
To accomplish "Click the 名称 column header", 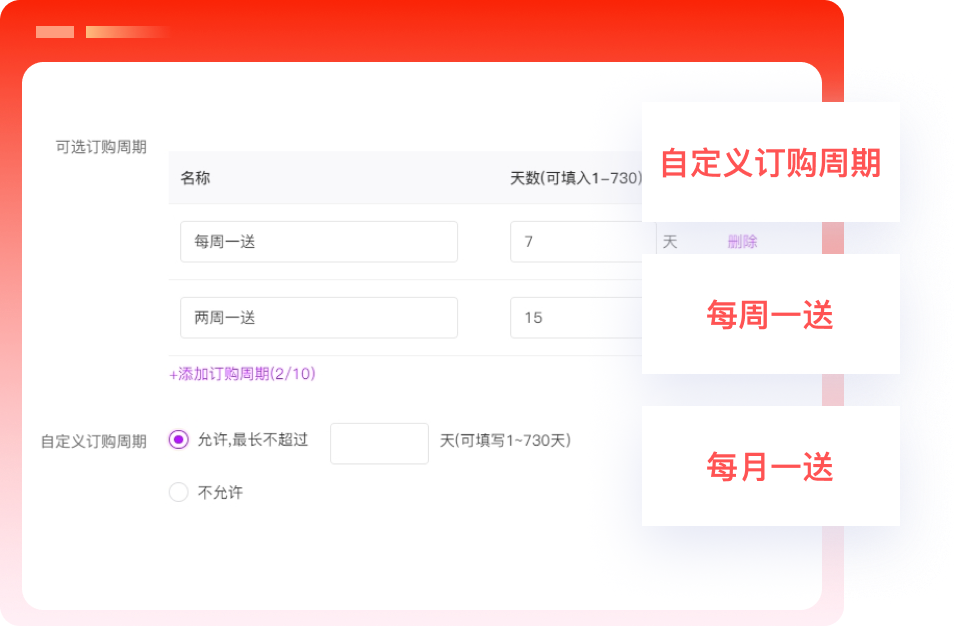I will point(195,178).
